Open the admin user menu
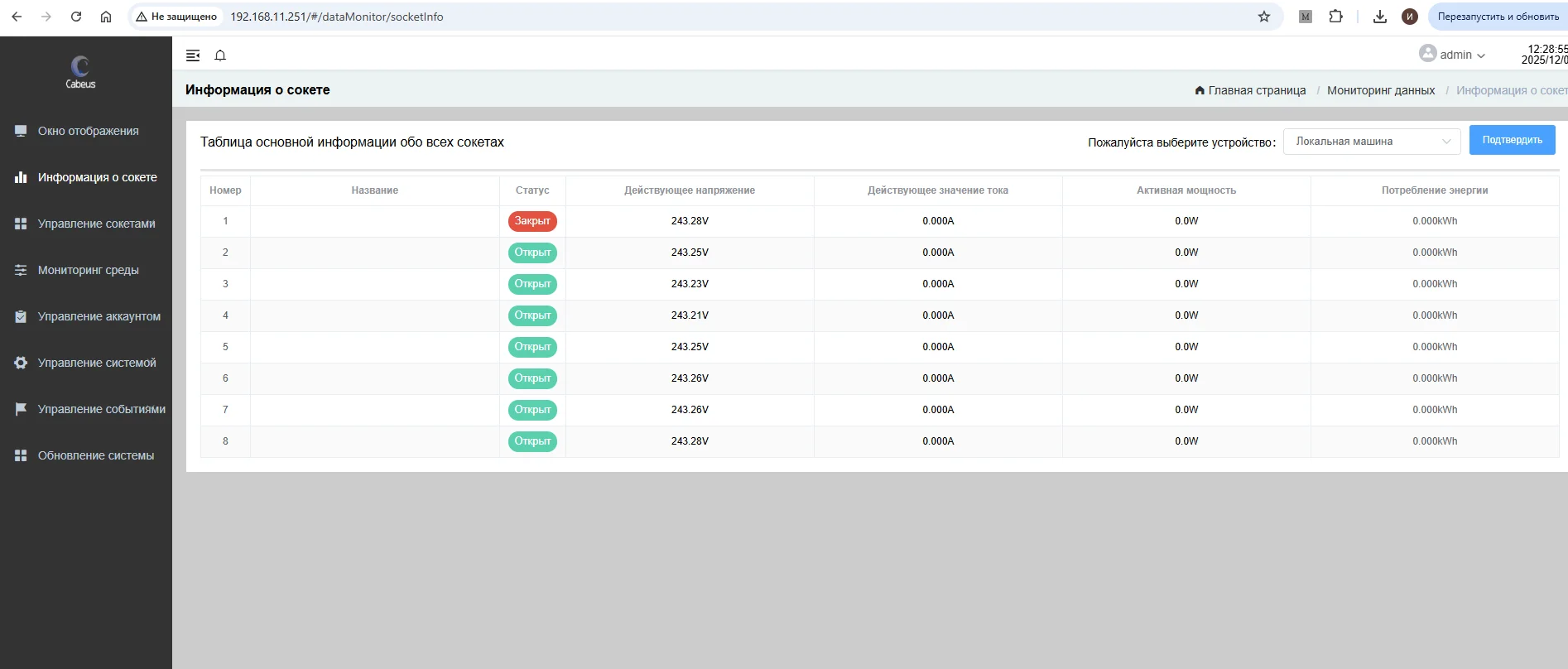 coord(1452,55)
